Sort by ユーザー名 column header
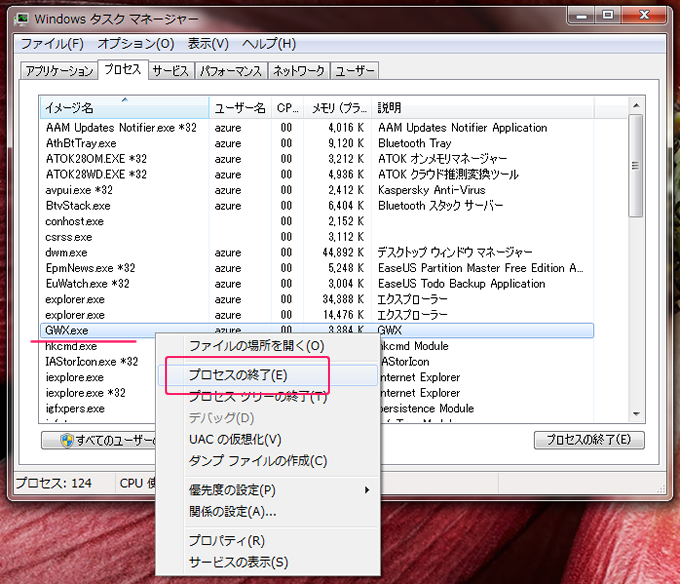This screenshot has height=584, width=680. click(x=240, y=108)
